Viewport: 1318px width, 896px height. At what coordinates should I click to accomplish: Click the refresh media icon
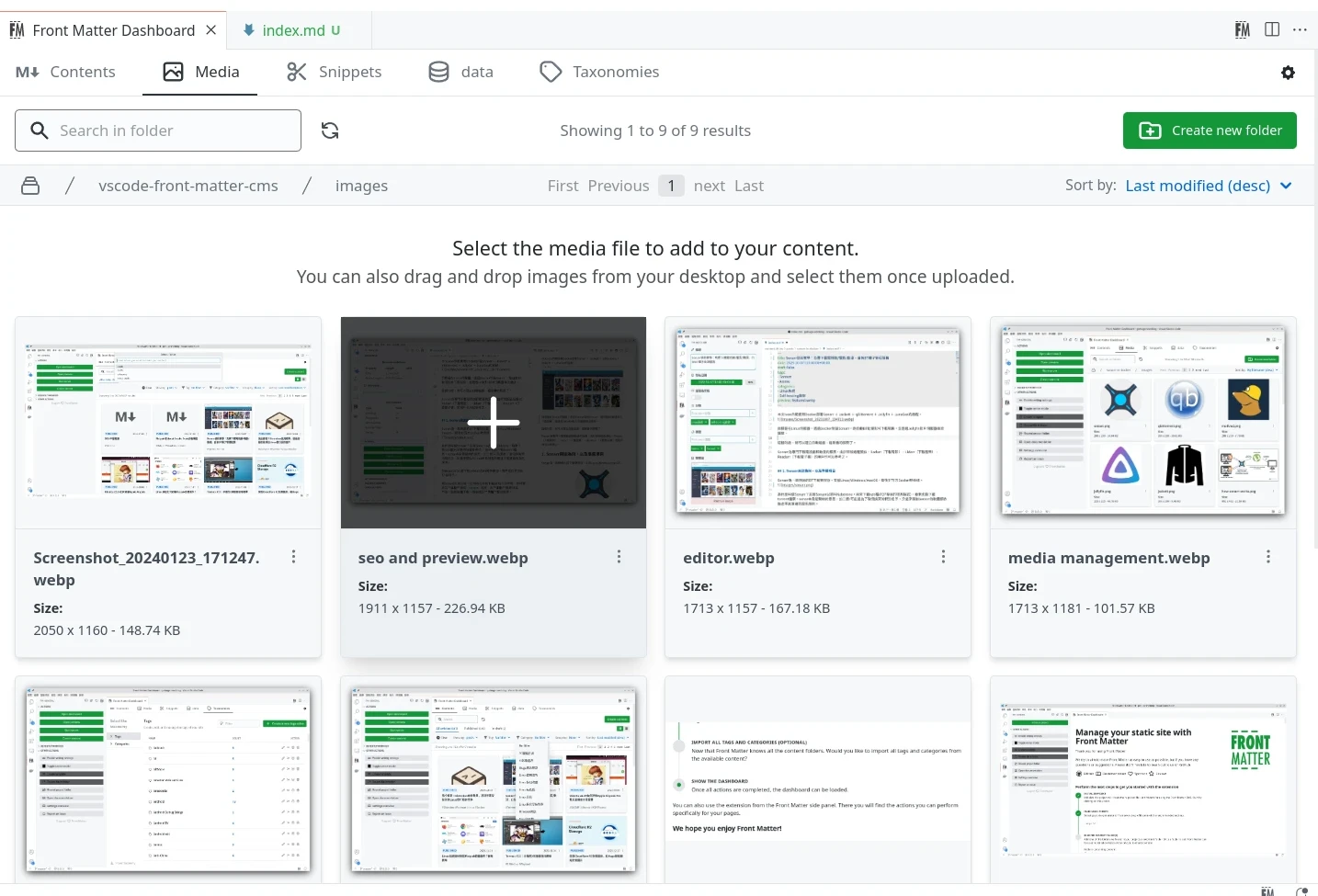330,130
